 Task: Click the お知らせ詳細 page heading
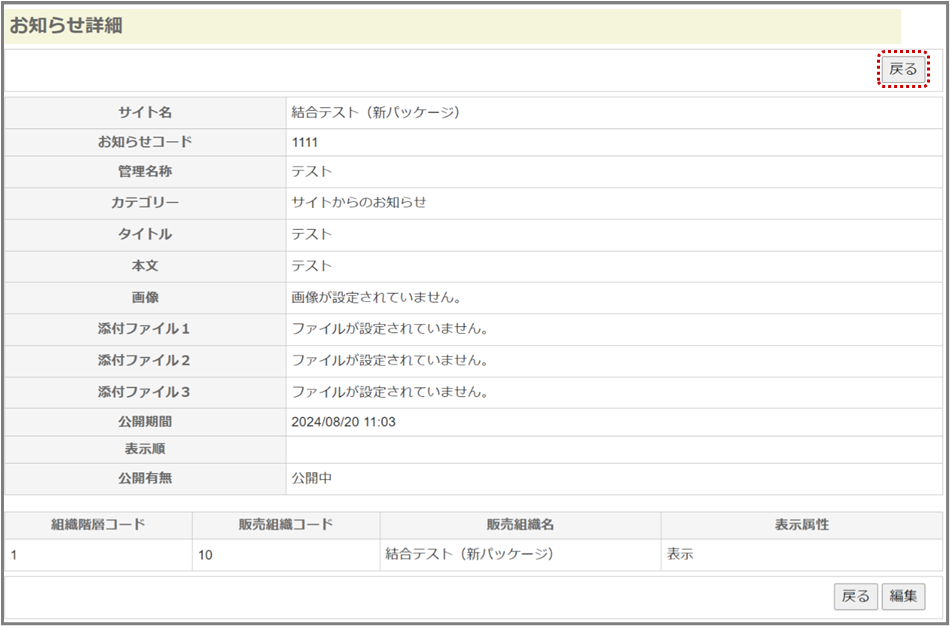[66, 26]
